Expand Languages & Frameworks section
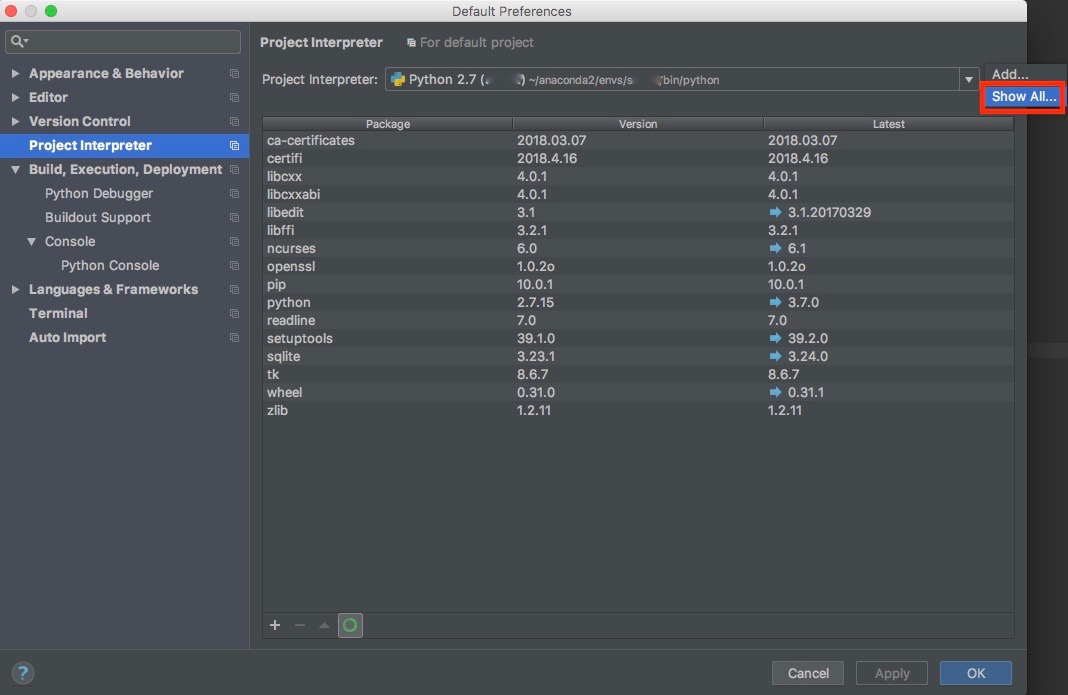The height and width of the screenshot is (695, 1068). pyautogui.click(x=15, y=290)
